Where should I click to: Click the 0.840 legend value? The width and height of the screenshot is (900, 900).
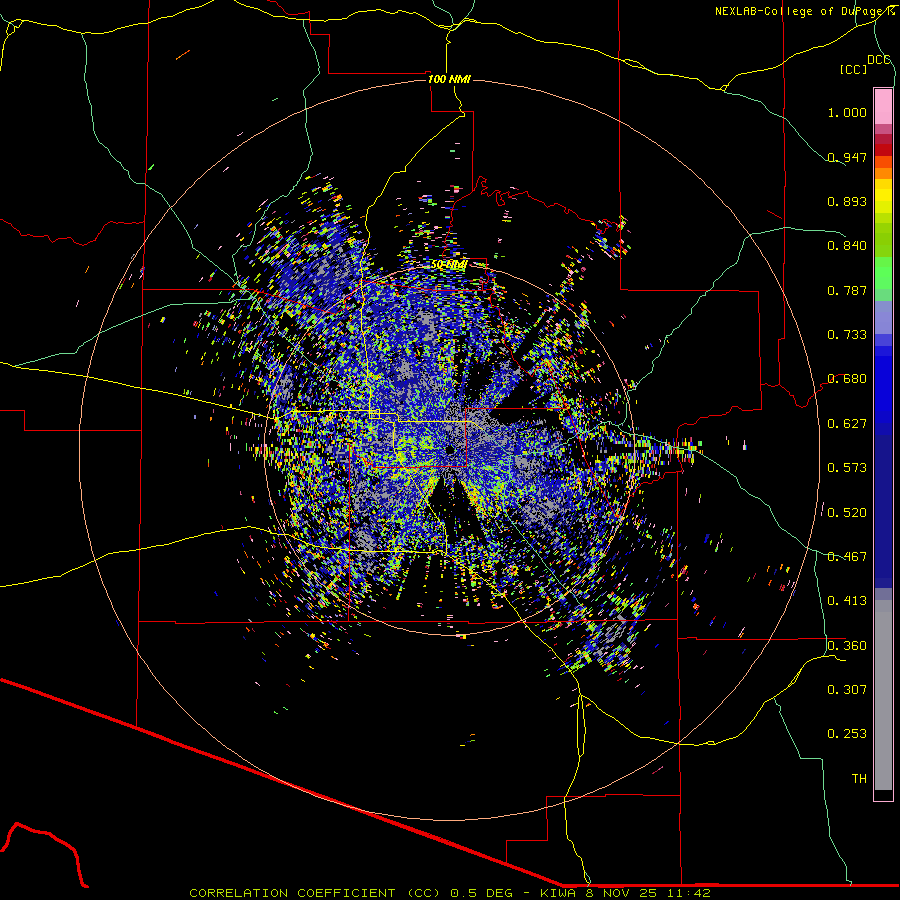847,246
